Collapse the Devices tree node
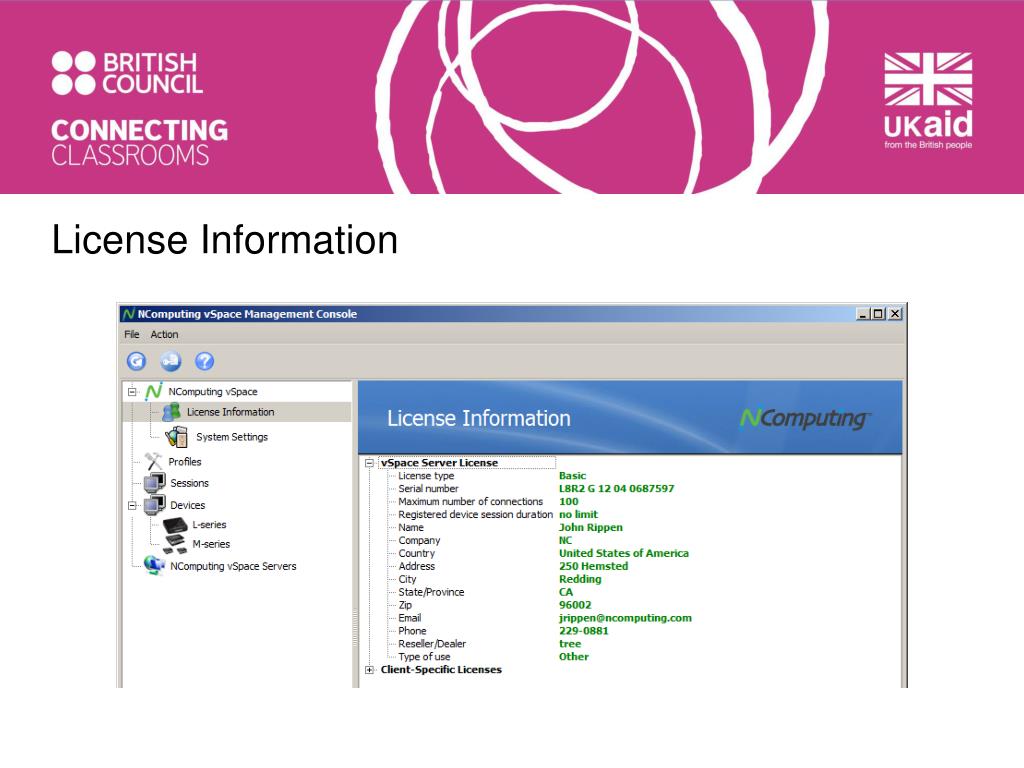 132,505
